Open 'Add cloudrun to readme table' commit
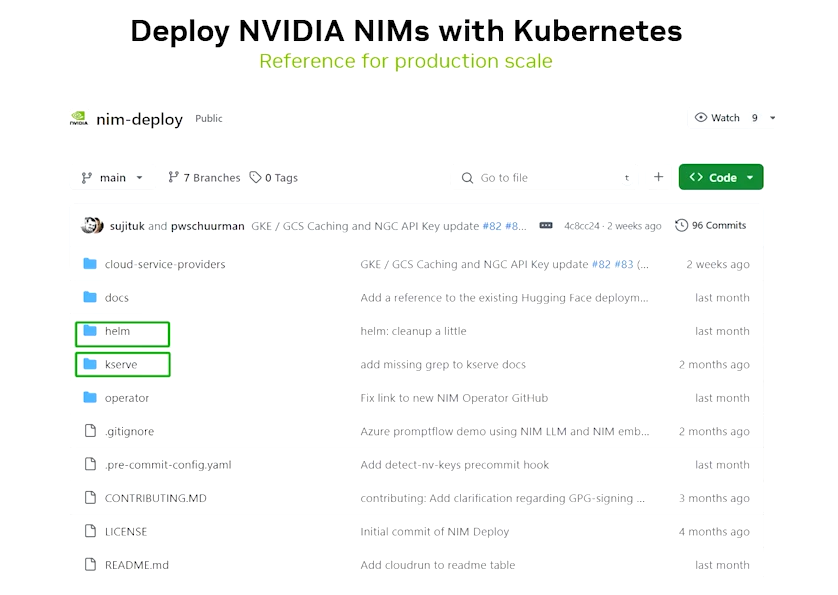 point(438,565)
